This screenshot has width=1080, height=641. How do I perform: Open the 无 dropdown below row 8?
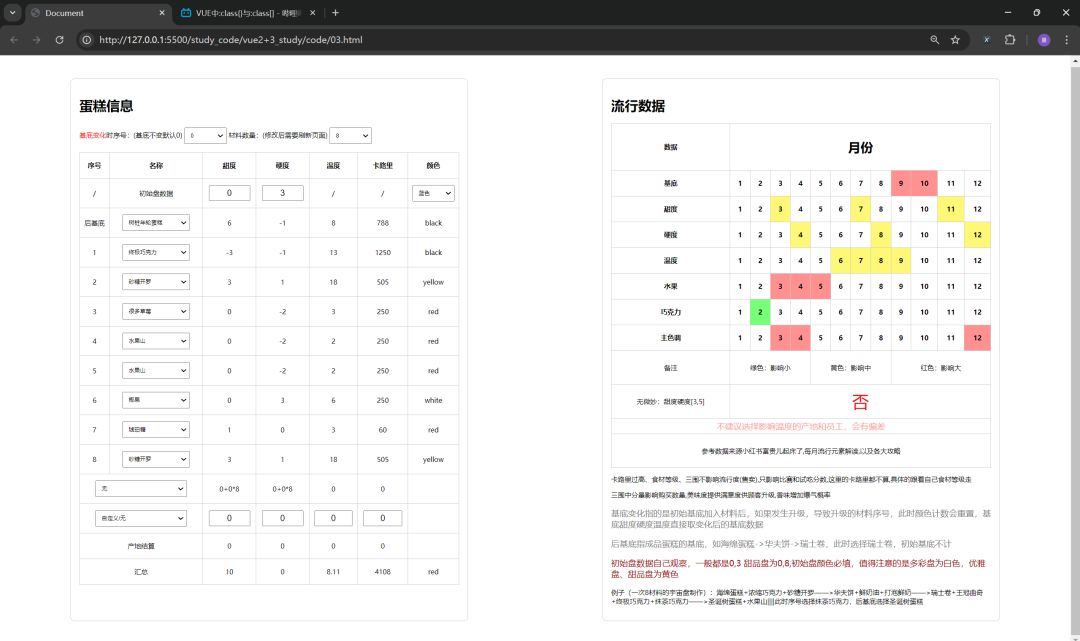[141, 489]
